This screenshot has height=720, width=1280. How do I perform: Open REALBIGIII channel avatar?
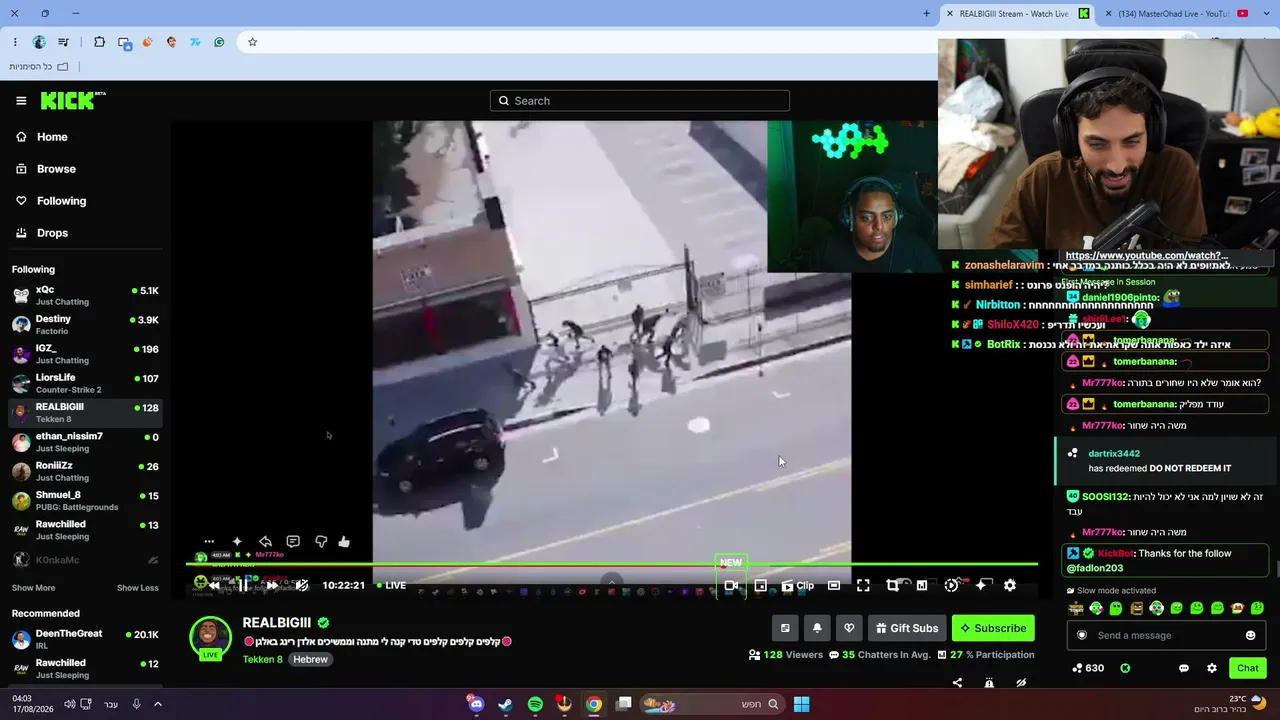210,636
